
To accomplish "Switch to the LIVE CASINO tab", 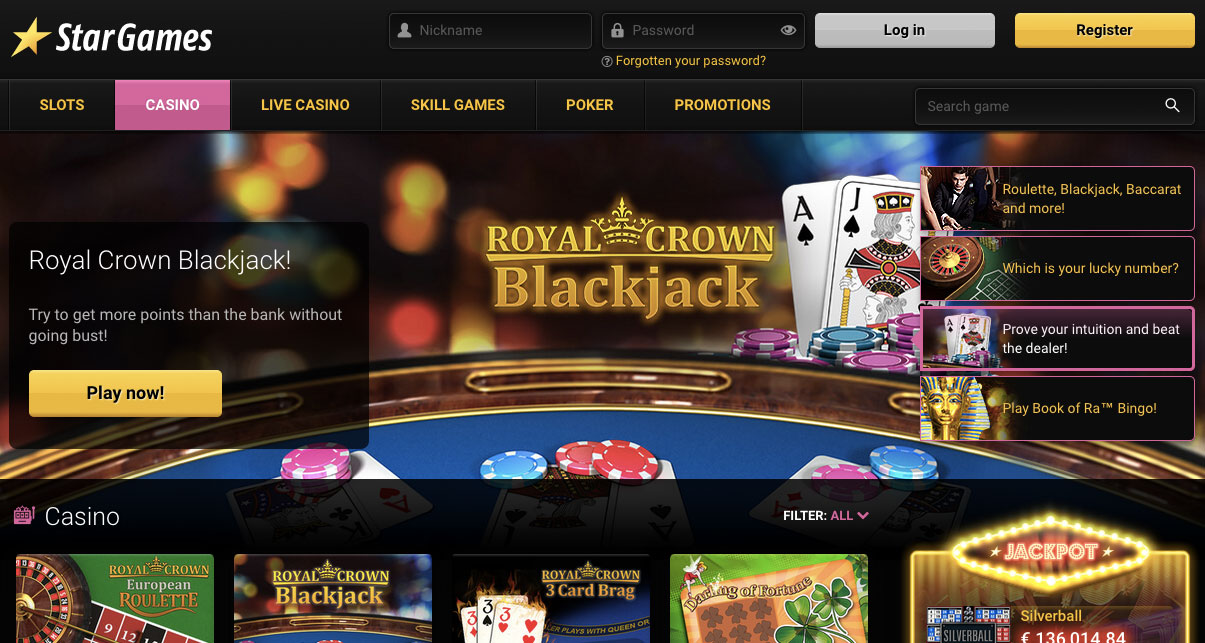I will click(x=305, y=105).
